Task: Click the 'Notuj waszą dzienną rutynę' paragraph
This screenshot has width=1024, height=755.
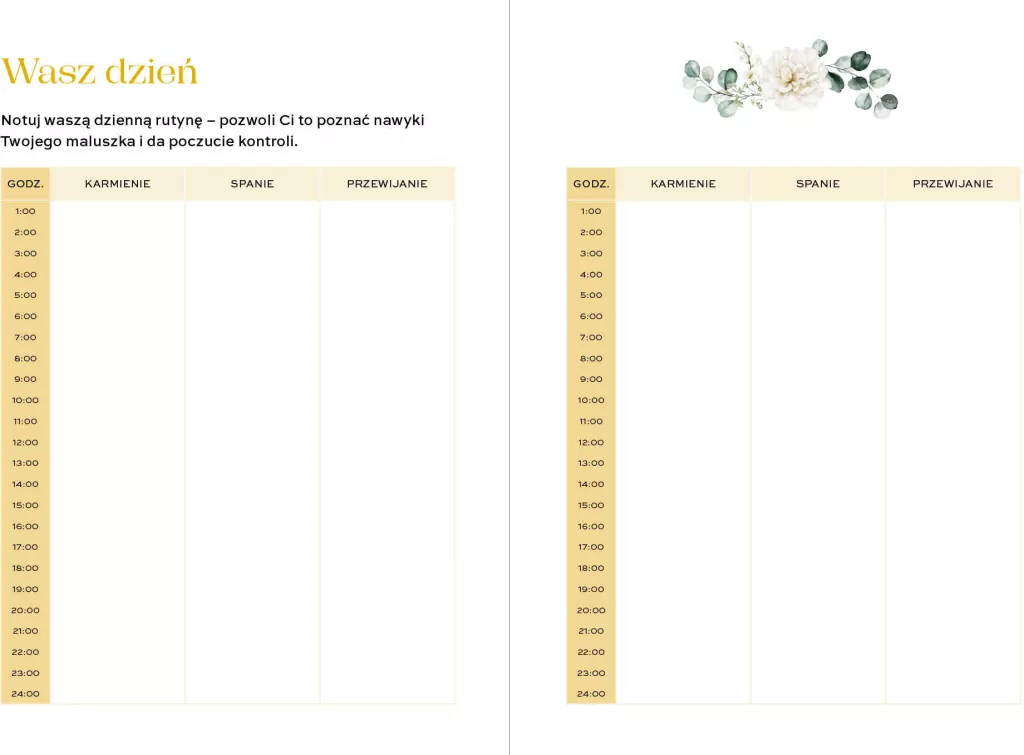Action: [213, 131]
